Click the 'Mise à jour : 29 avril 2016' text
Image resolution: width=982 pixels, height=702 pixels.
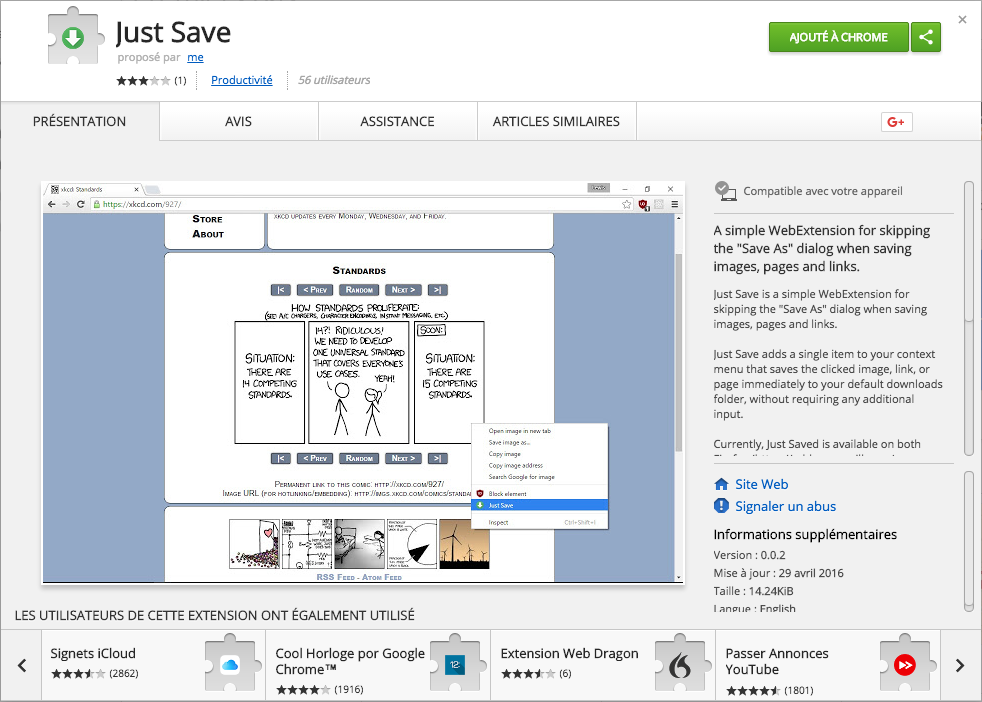pyautogui.click(x=778, y=573)
